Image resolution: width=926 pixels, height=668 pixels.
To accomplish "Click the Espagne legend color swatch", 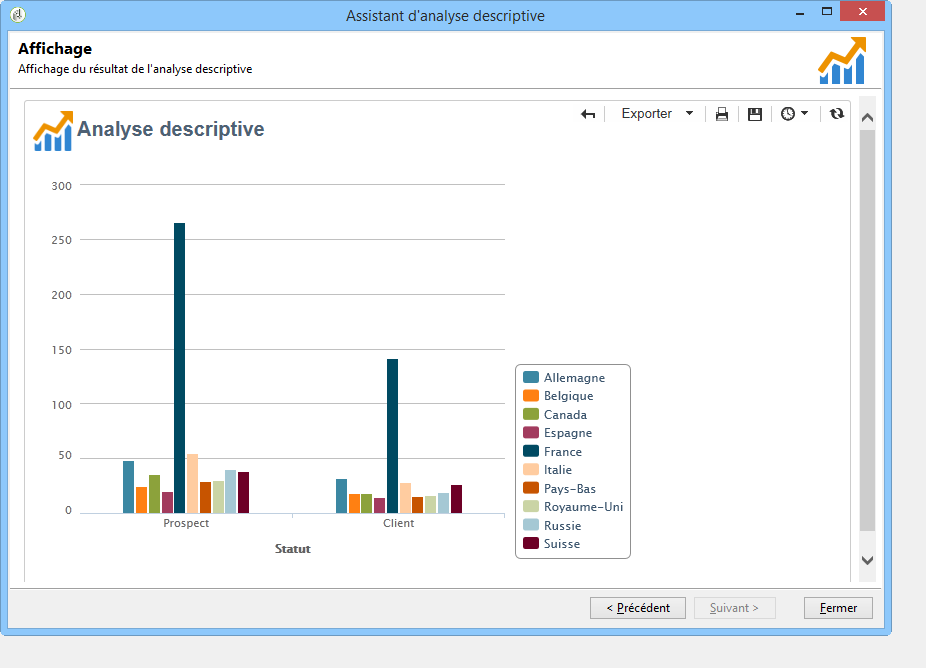I will (531, 432).
